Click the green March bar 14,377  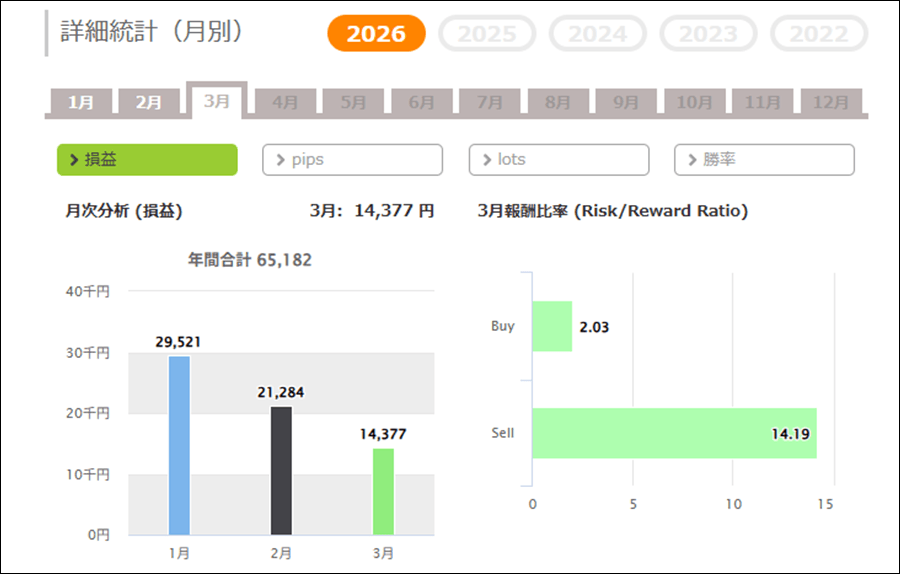point(383,491)
